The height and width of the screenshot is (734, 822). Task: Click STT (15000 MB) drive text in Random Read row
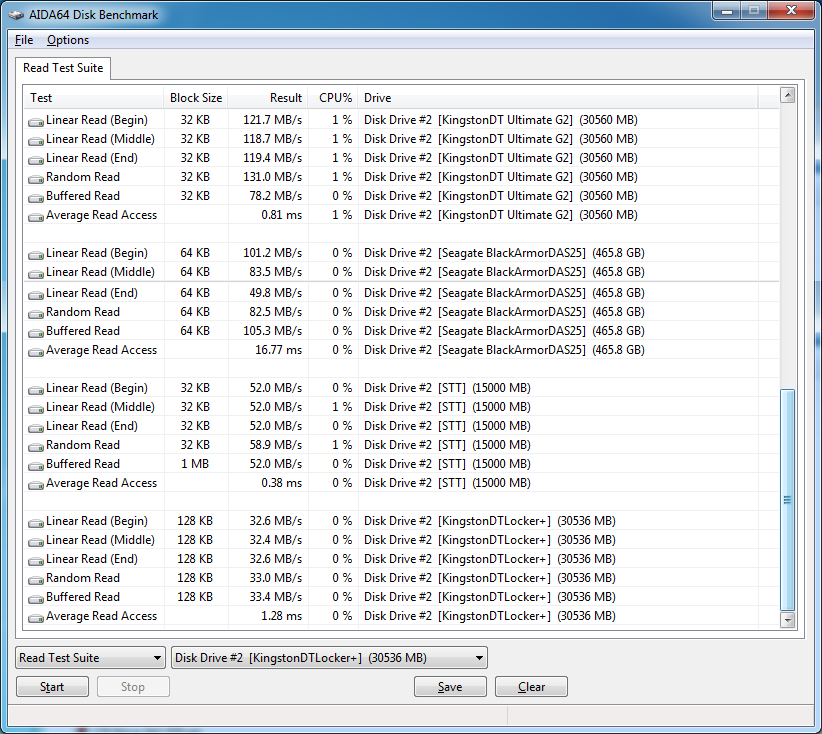447,445
